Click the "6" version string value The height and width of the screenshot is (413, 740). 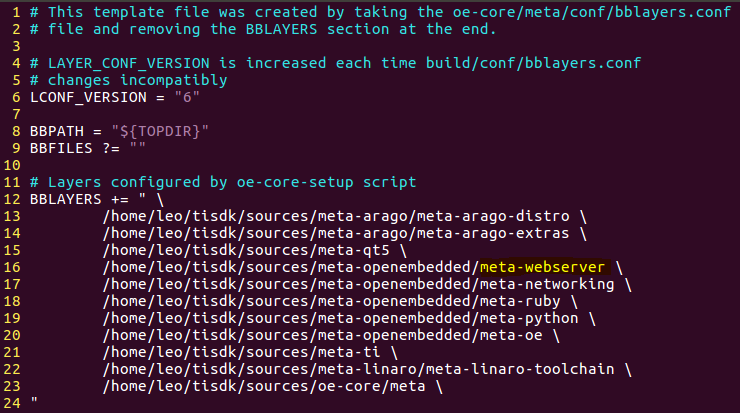coord(187,97)
